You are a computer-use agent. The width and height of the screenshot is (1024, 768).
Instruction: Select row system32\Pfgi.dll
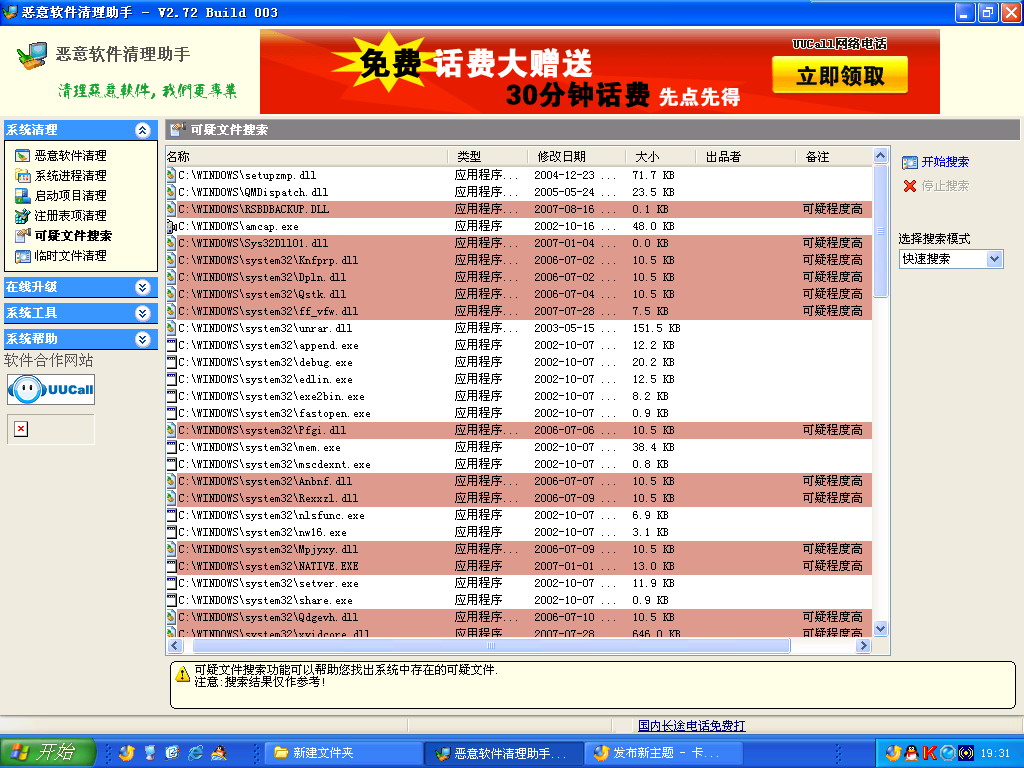click(519, 430)
